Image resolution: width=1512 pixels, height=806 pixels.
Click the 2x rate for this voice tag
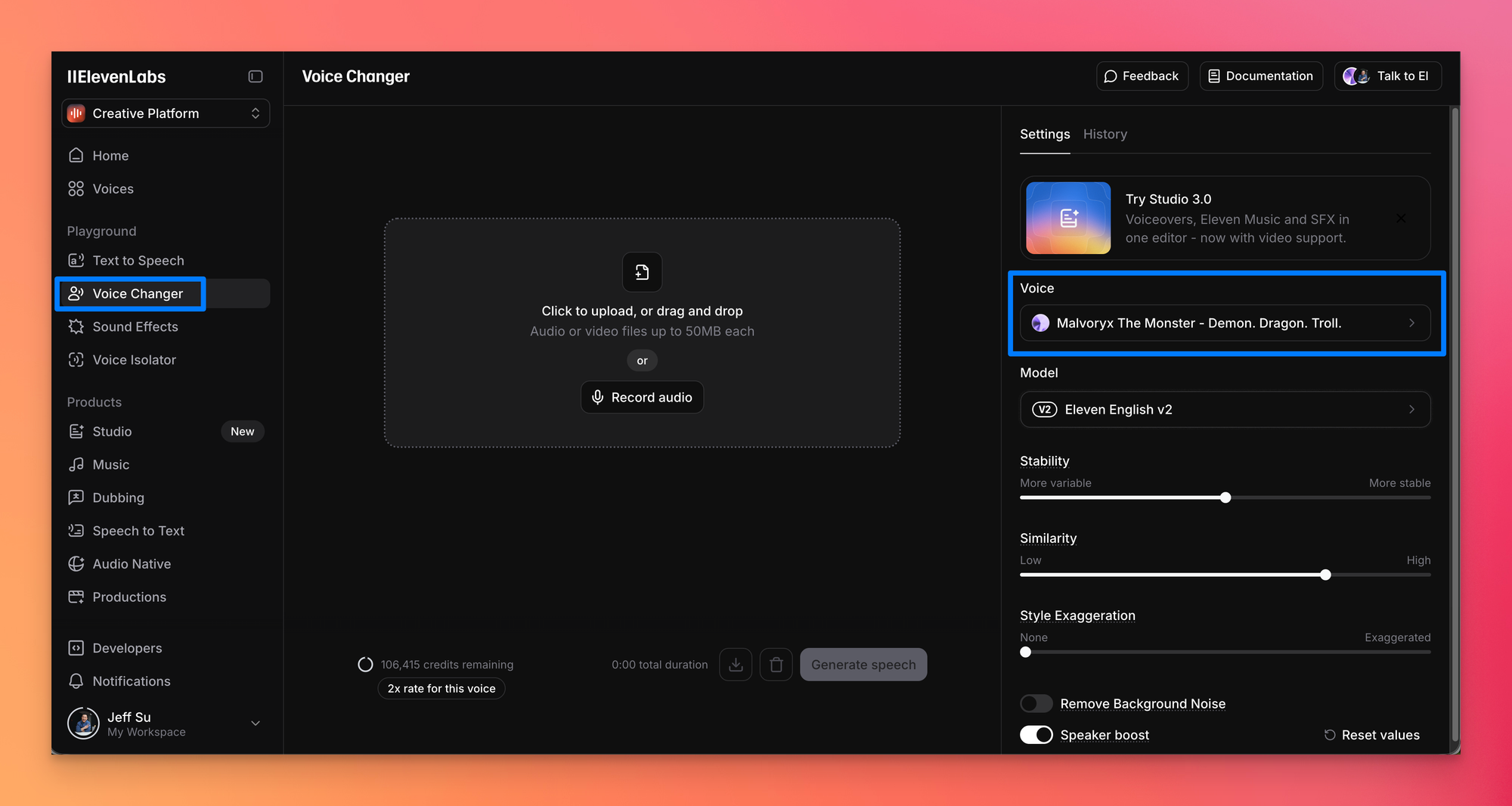pyautogui.click(x=442, y=689)
